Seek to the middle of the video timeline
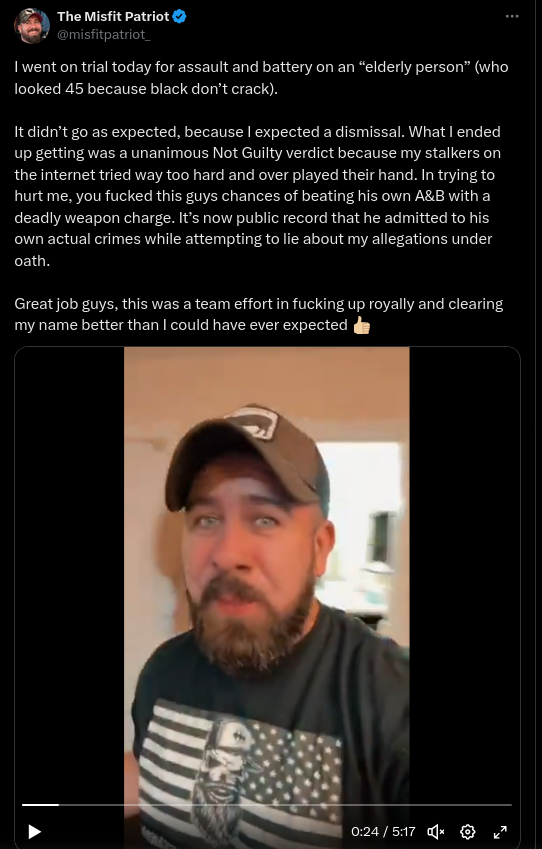Image resolution: width=542 pixels, height=849 pixels. click(267, 805)
